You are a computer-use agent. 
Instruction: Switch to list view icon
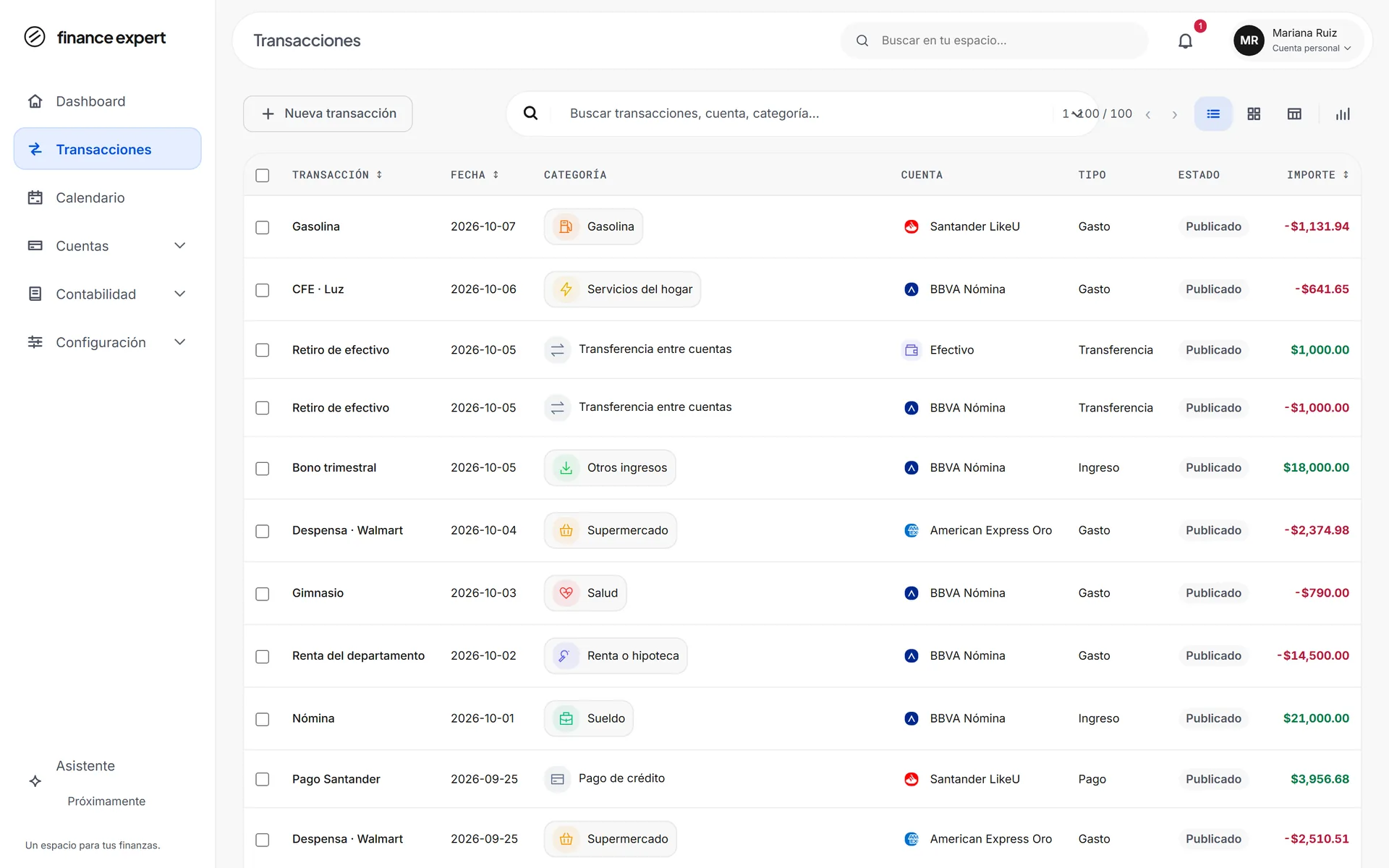pyautogui.click(x=1213, y=114)
